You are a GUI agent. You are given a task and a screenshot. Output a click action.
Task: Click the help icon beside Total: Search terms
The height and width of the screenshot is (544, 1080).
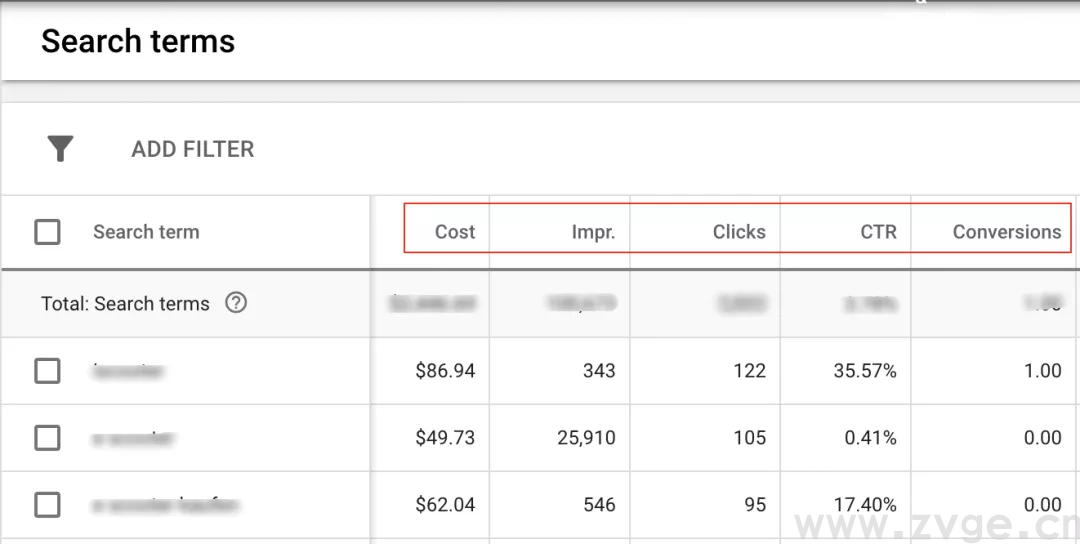[236, 303]
